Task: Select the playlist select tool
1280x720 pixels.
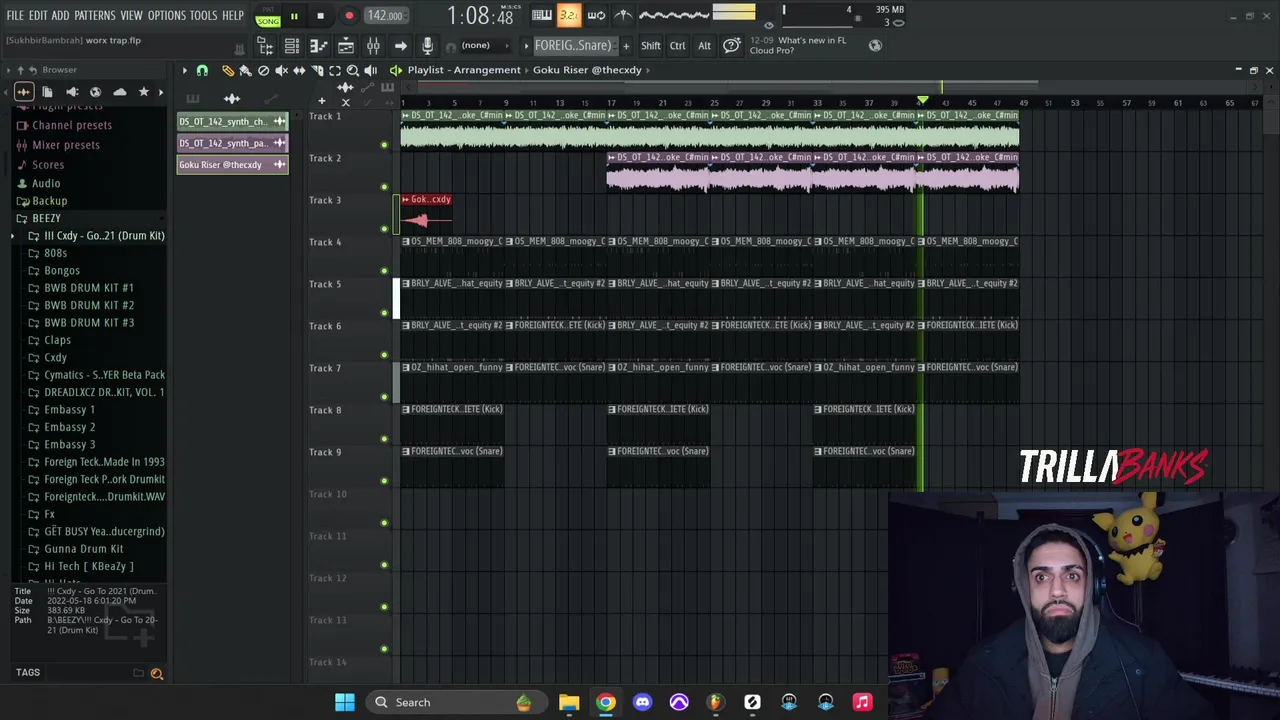Action: coord(335,70)
